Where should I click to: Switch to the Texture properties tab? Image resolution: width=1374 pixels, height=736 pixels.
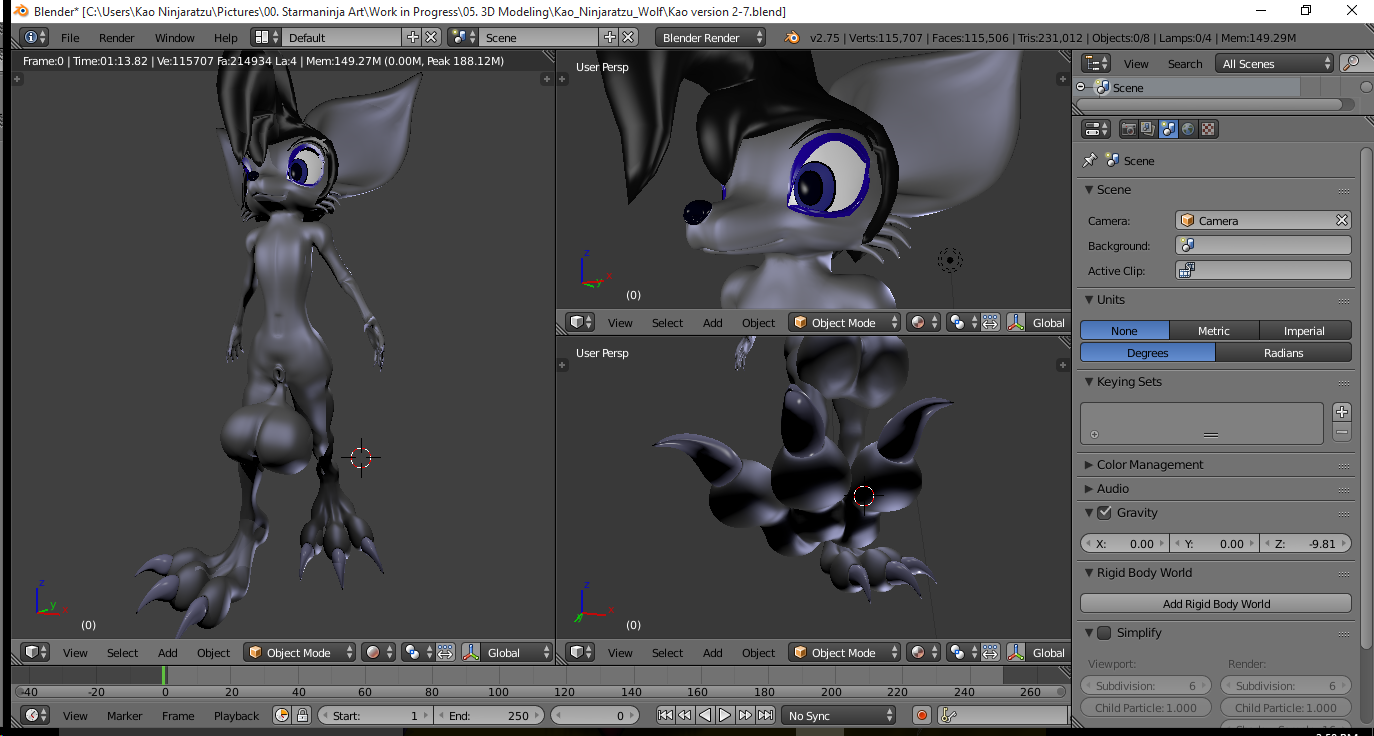pyautogui.click(x=1208, y=129)
